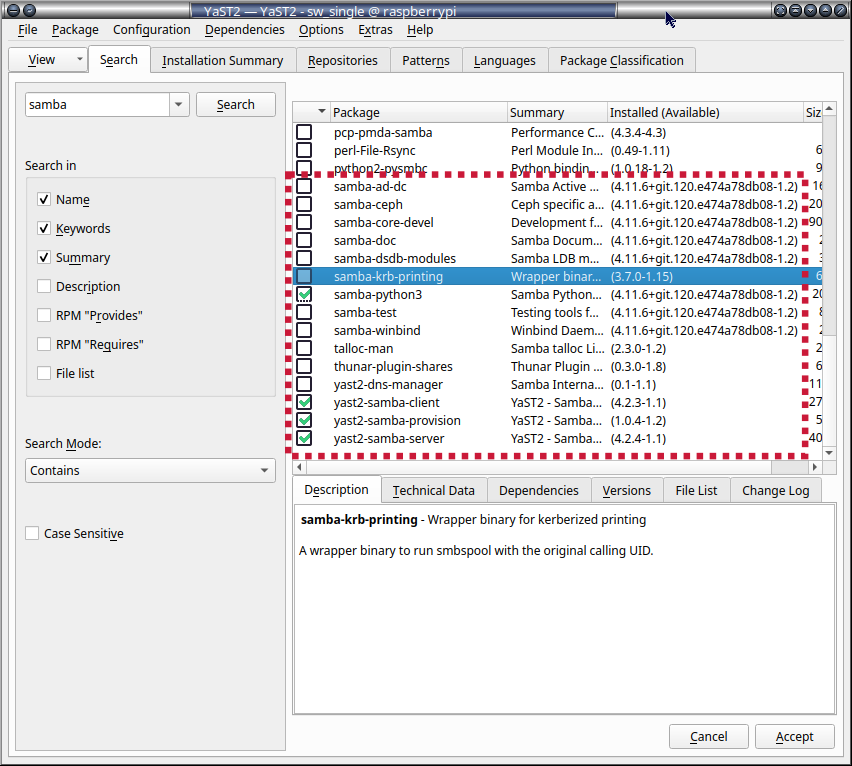Open the Dependencies menu in menu bar
The image size is (852, 766).
click(x=244, y=30)
